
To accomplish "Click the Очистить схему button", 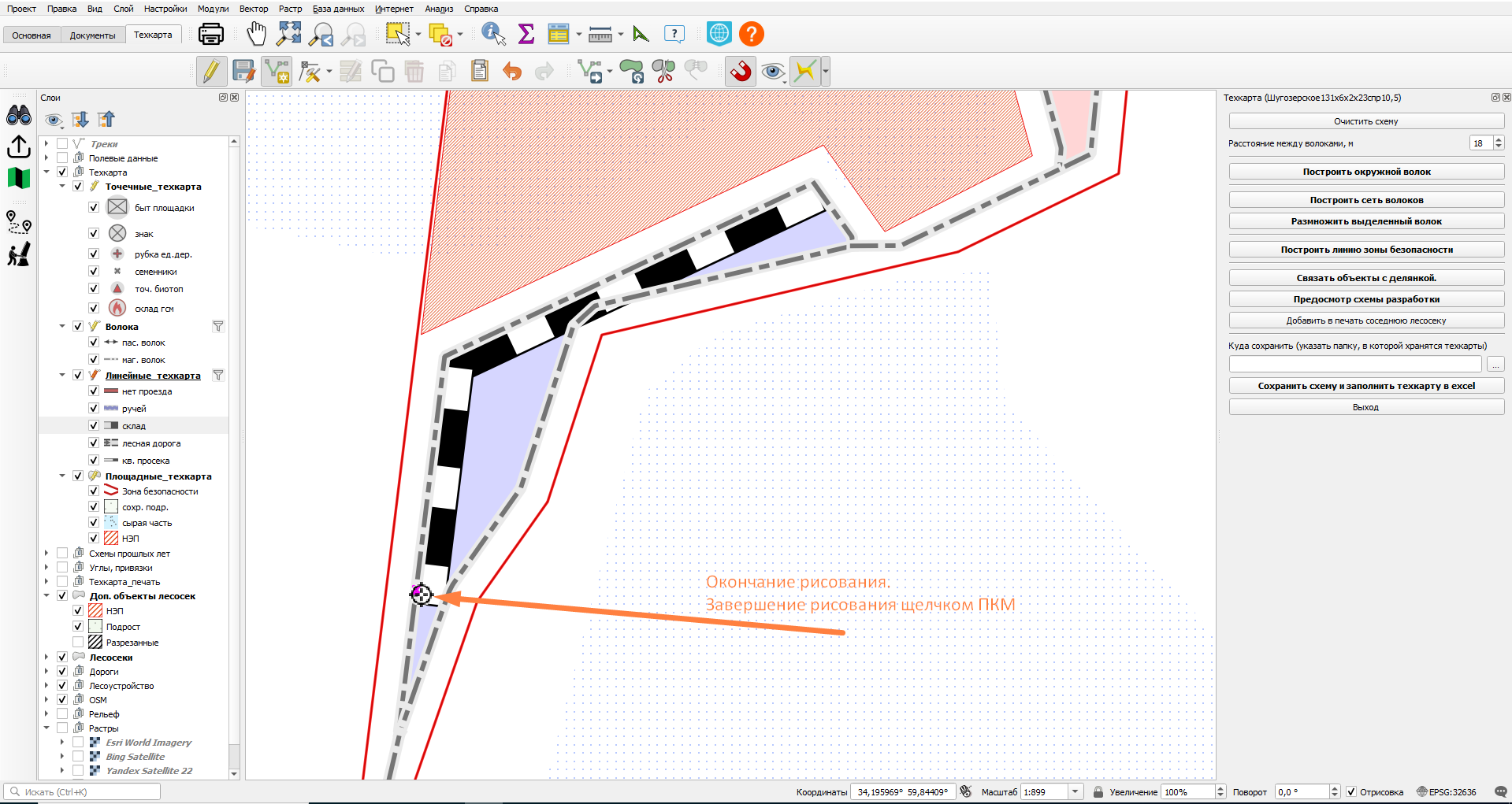I will click(x=1366, y=121).
